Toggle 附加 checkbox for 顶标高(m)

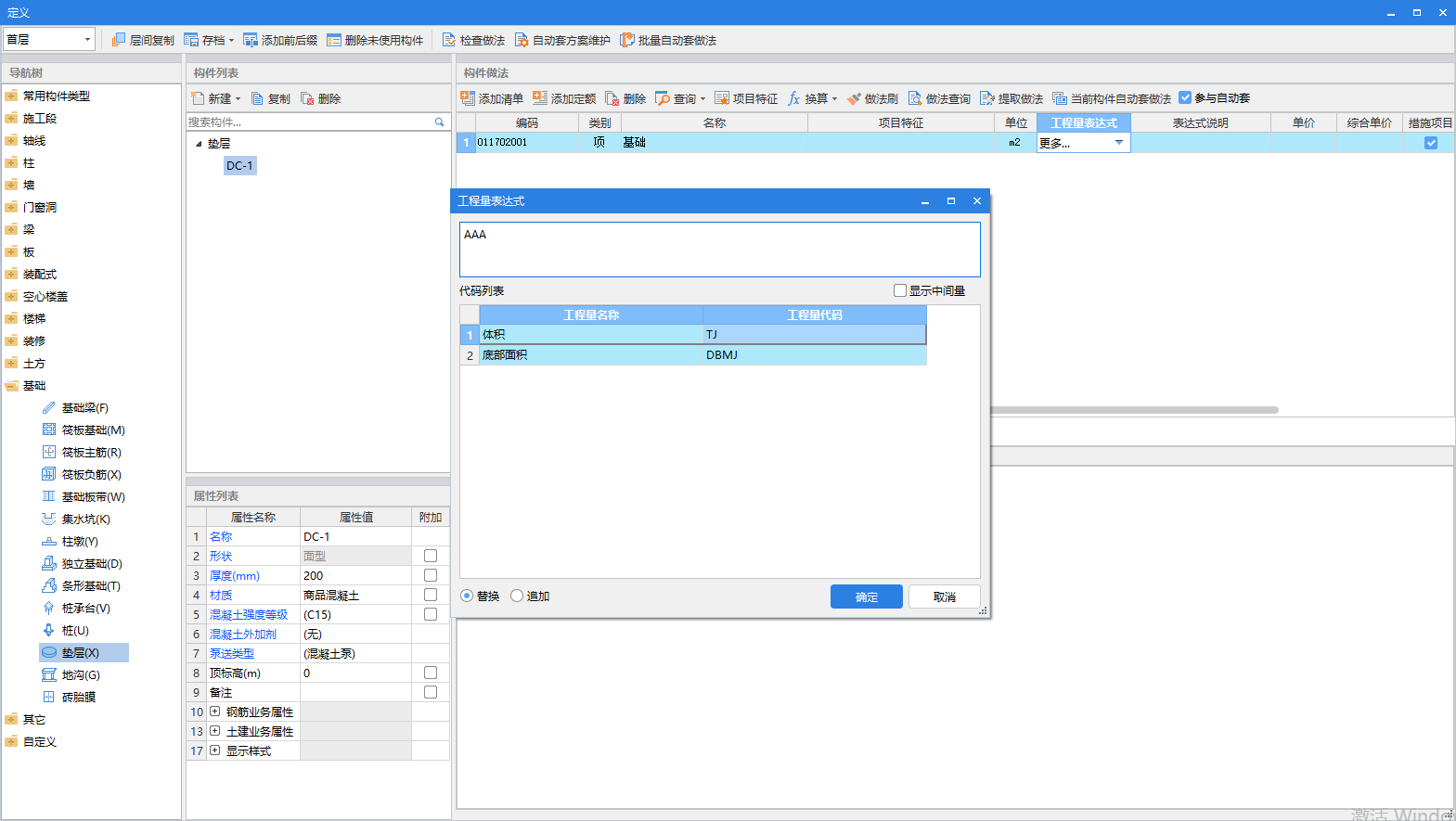pyautogui.click(x=431, y=673)
